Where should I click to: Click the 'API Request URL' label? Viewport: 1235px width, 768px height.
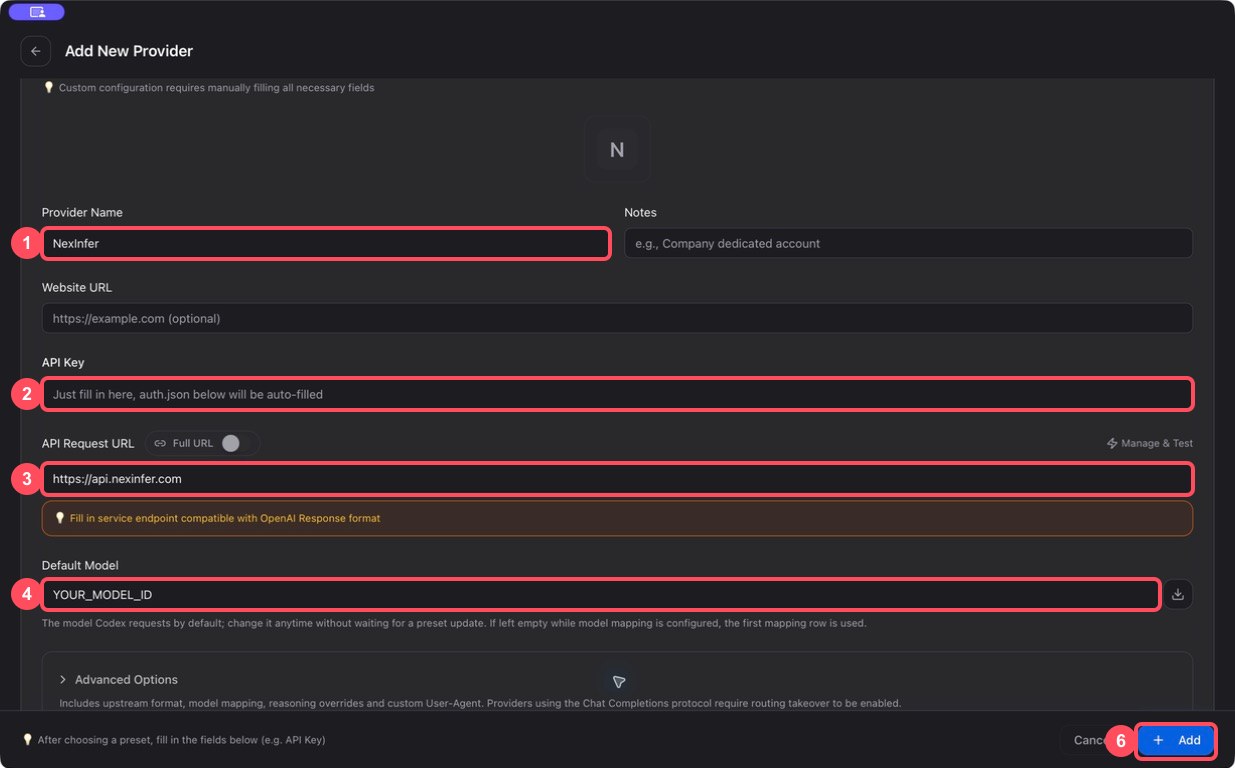[x=88, y=443]
